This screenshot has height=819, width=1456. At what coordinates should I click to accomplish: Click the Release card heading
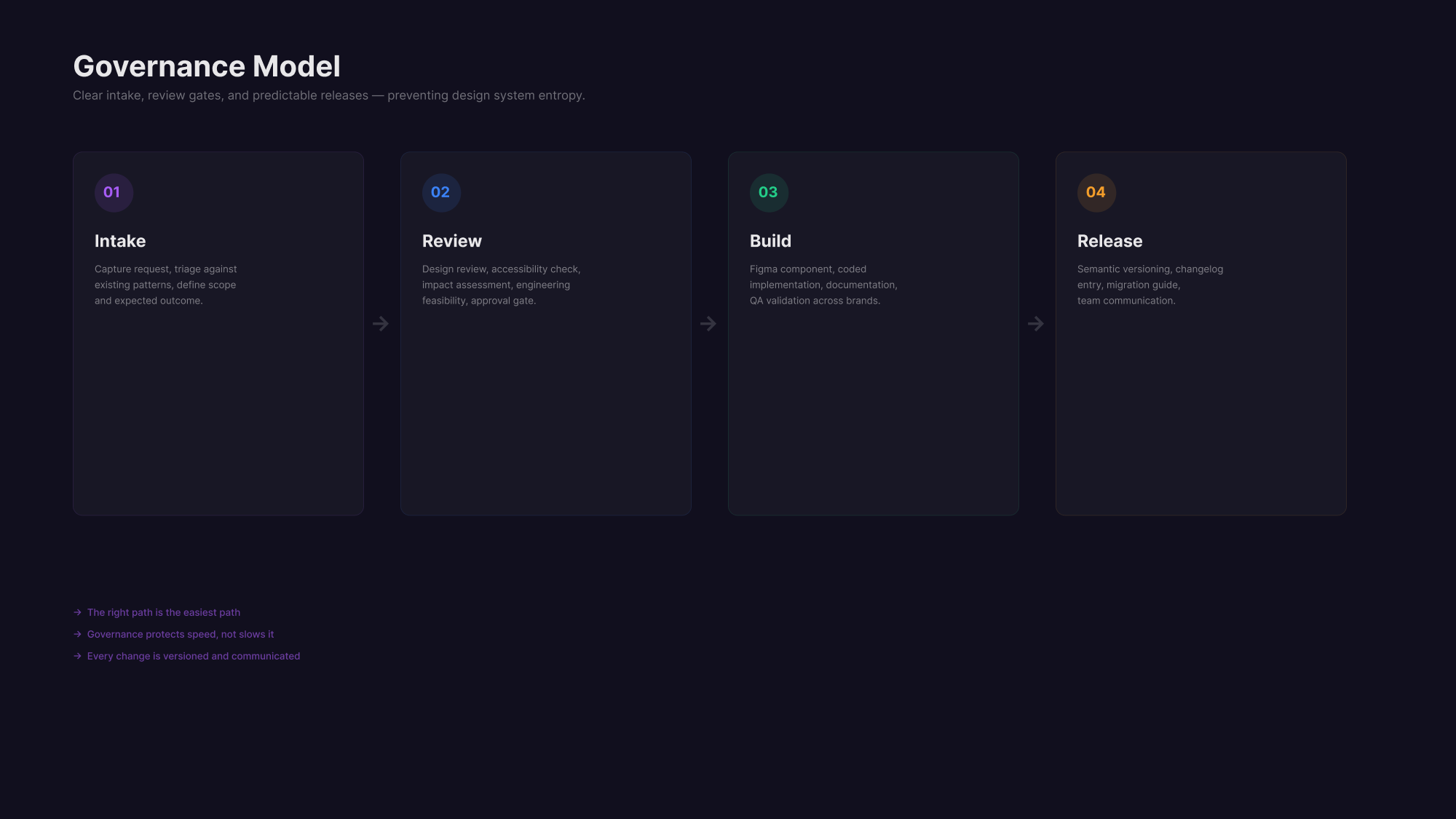(1110, 241)
